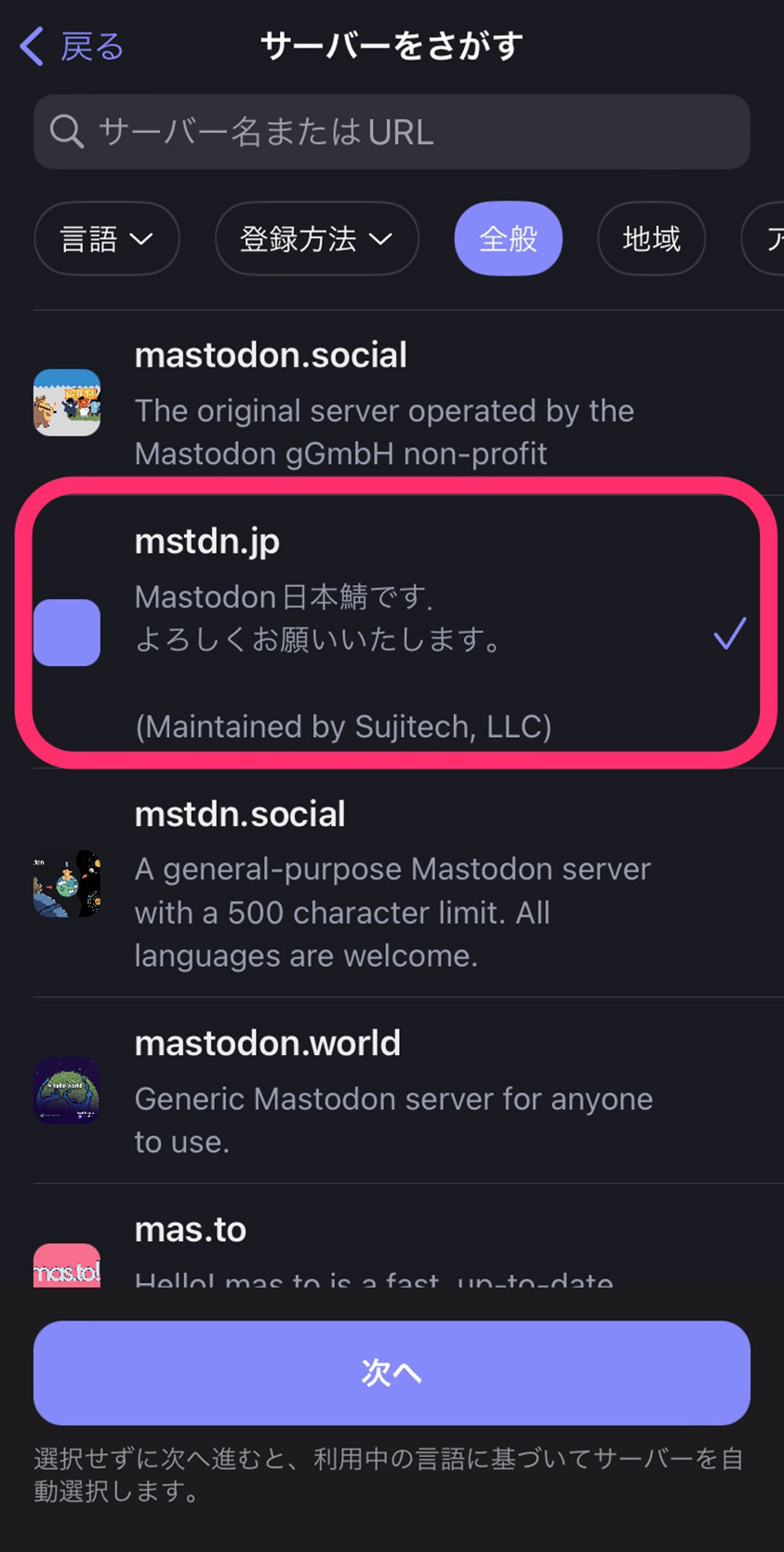Focus the サーバー名または URL search field
Image resolution: width=784 pixels, height=1552 pixels.
coord(392,132)
